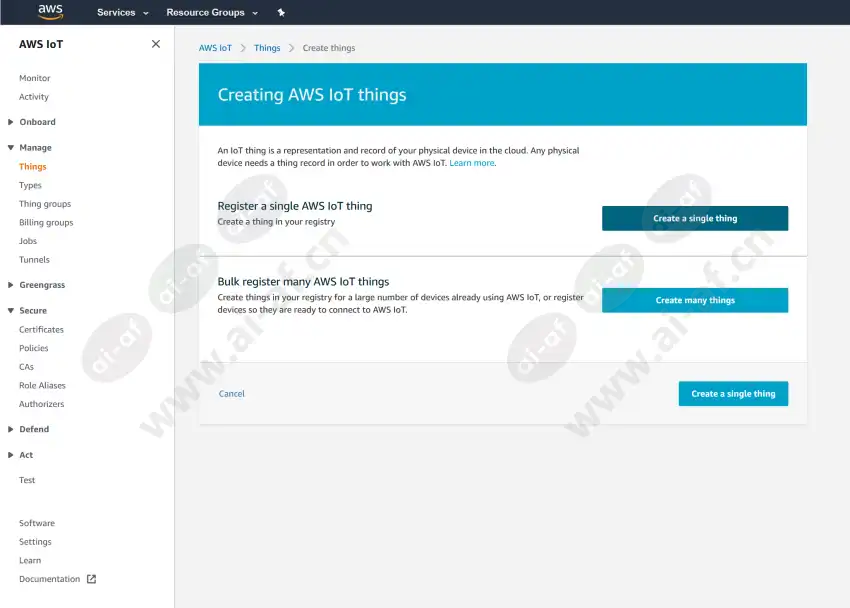
Task: Go to Billing groups
Action: [46, 222]
